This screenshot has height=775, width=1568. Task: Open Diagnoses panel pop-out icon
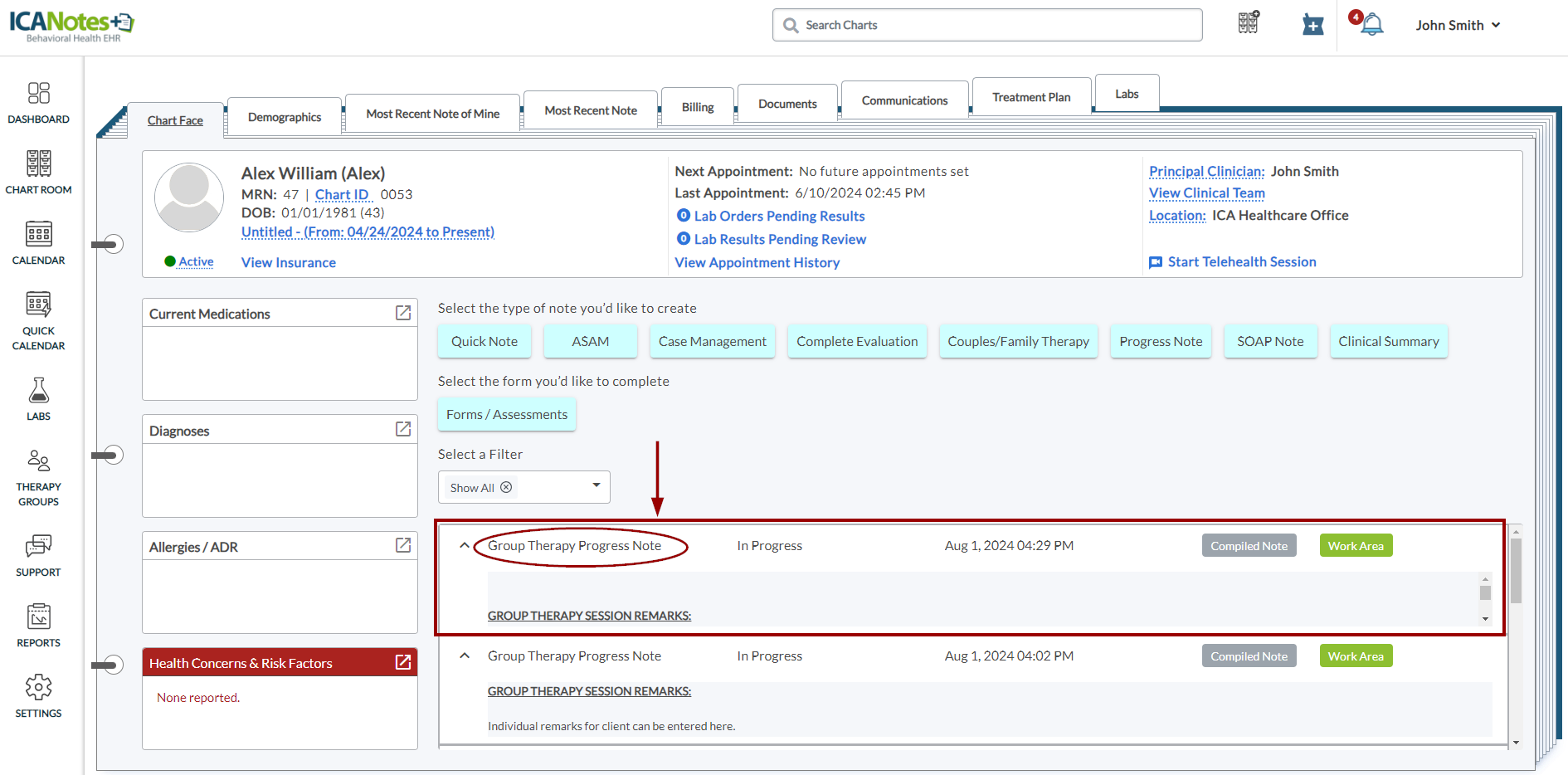[403, 429]
